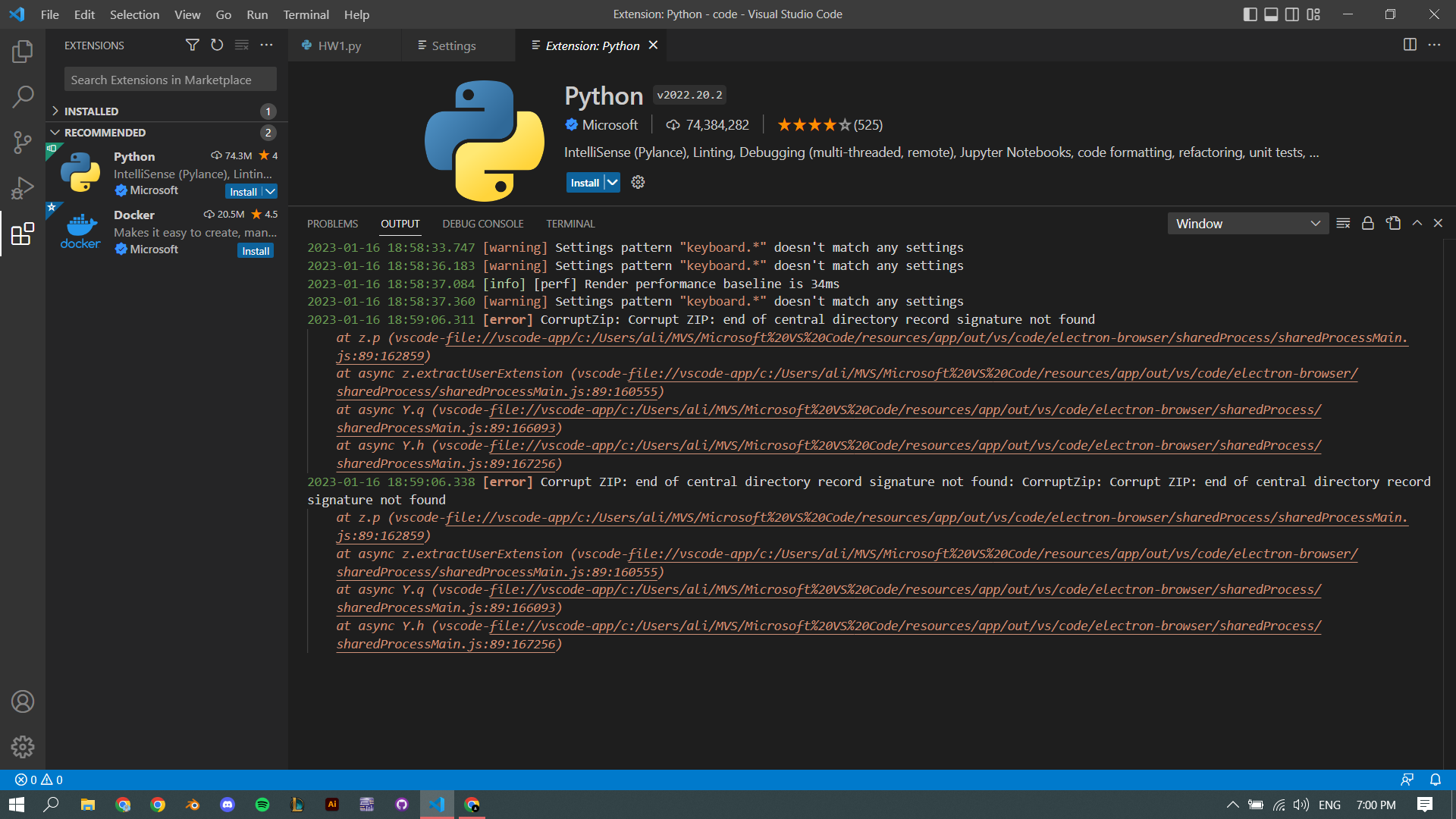Open the Window output channel dropdown
Screen dimensions: 1456x819
coord(1247,223)
